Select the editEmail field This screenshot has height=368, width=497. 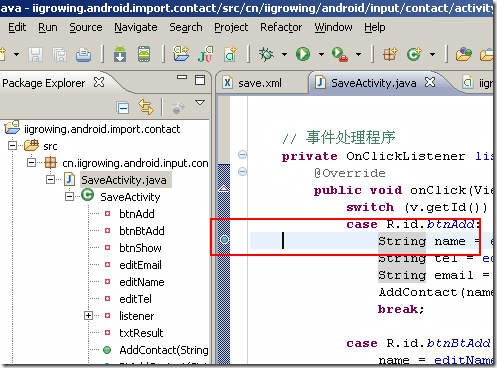pos(140,265)
